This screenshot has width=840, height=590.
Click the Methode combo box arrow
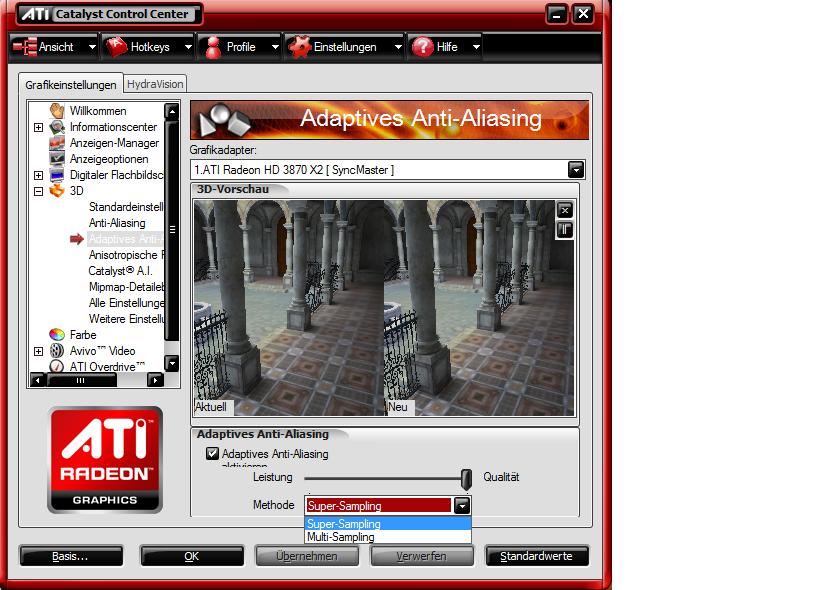(x=462, y=505)
